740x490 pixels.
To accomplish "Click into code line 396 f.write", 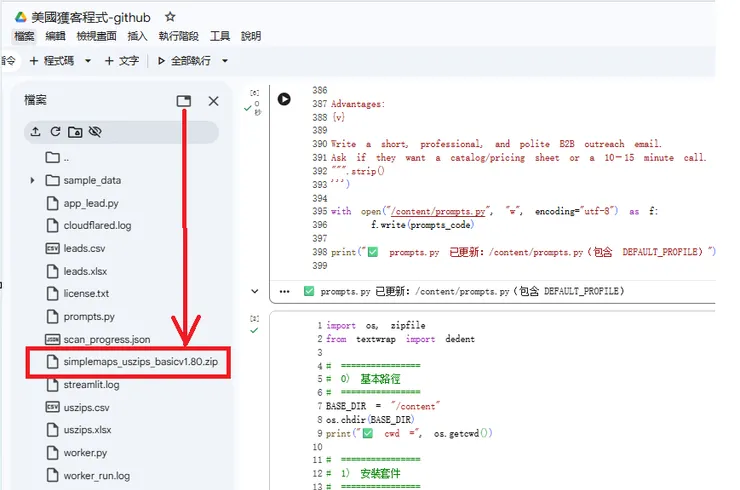I will [x=422, y=225].
